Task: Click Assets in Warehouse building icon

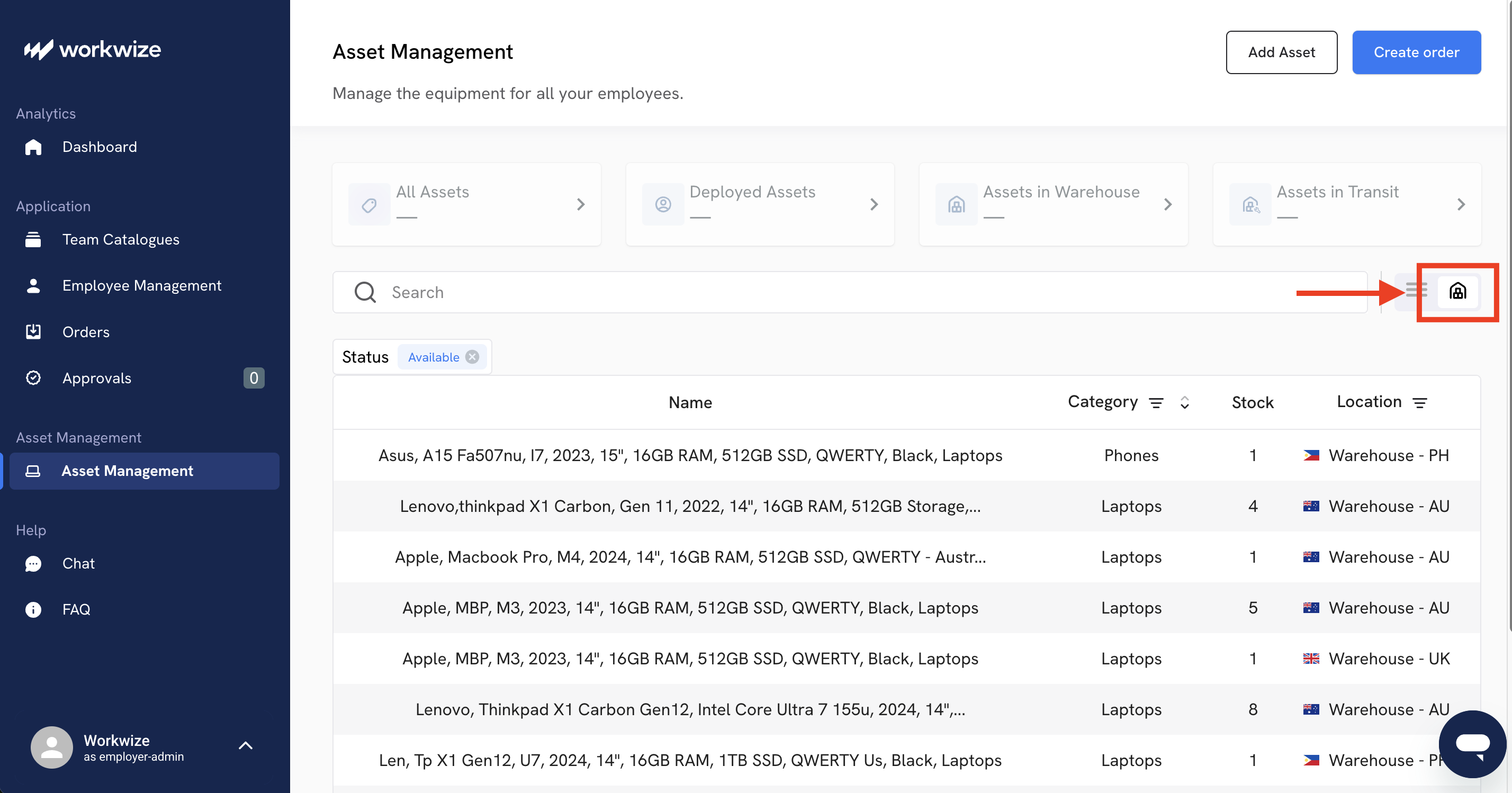Action: [956, 204]
